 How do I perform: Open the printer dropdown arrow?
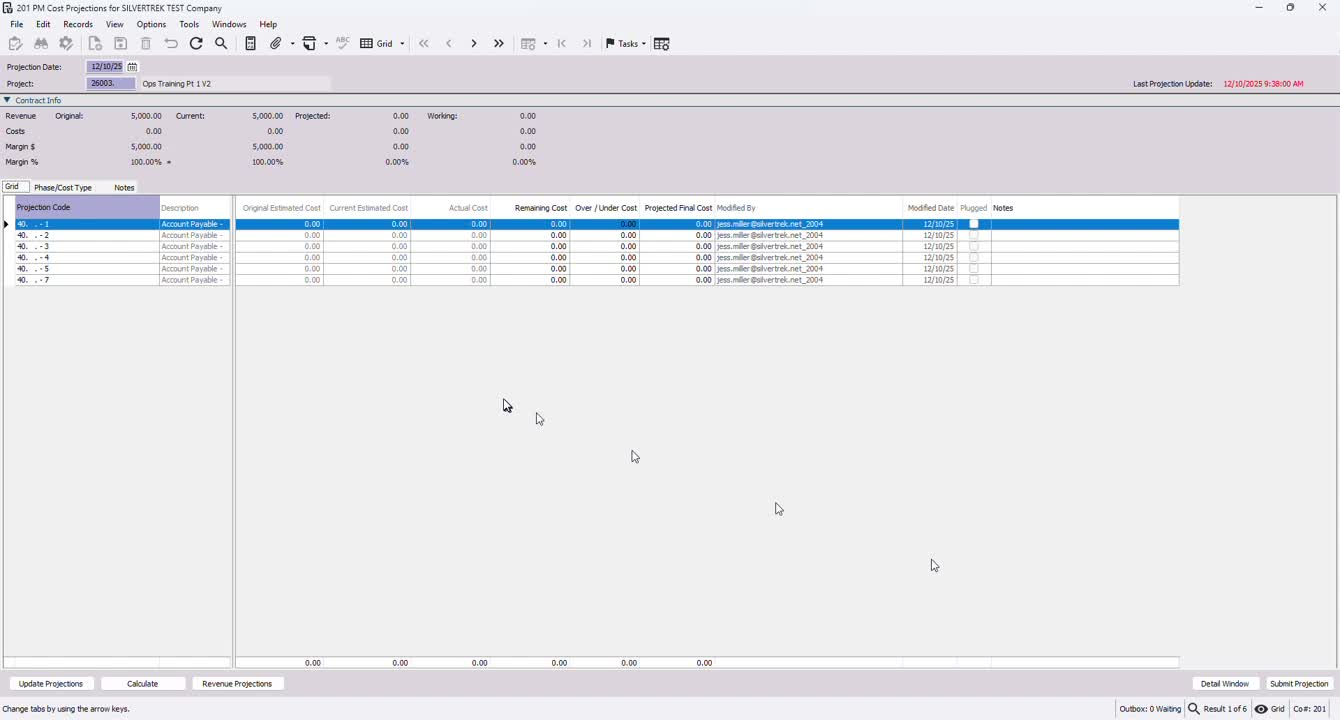326,44
